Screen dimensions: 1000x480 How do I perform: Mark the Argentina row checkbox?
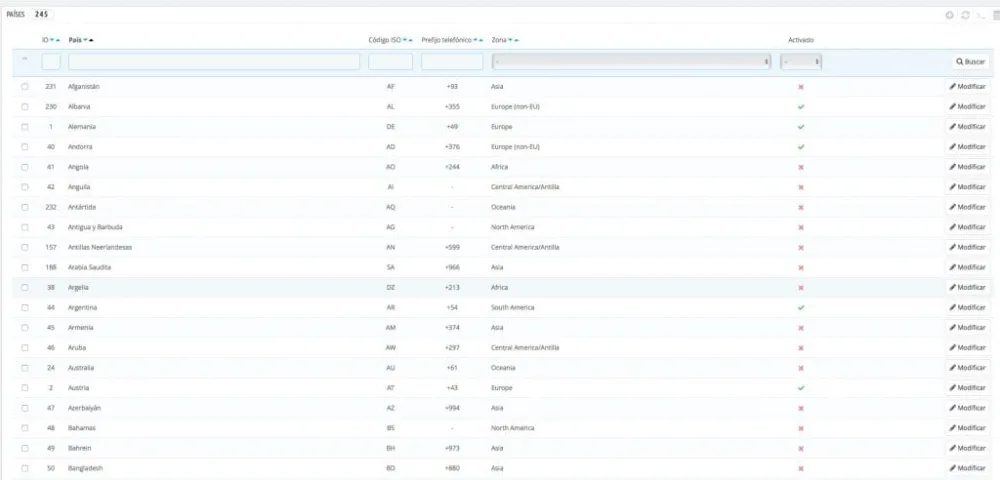tap(25, 307)
